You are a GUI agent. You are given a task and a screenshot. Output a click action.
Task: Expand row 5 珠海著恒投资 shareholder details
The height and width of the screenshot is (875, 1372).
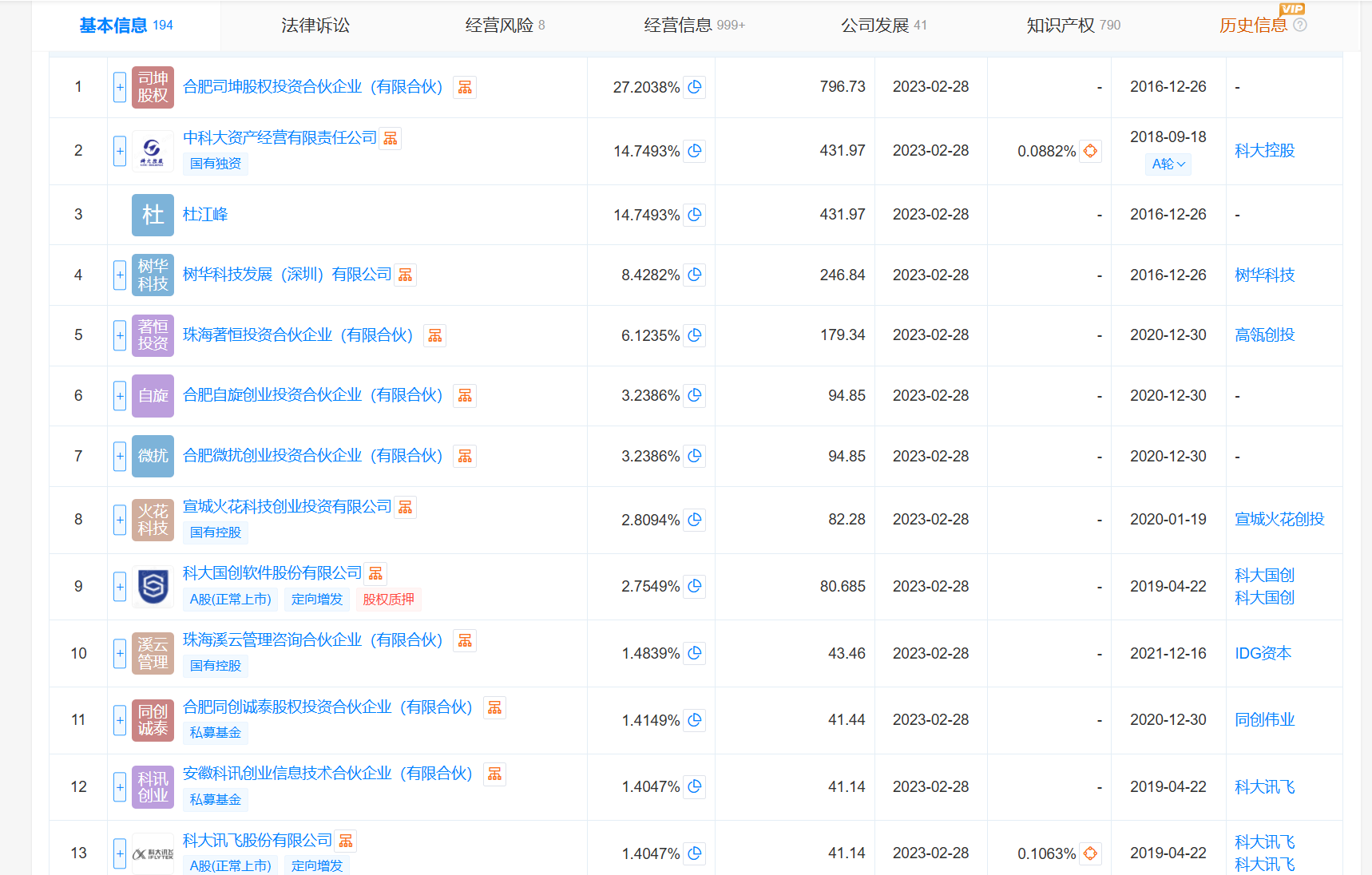pyautogui.click(x=120, y=335)
